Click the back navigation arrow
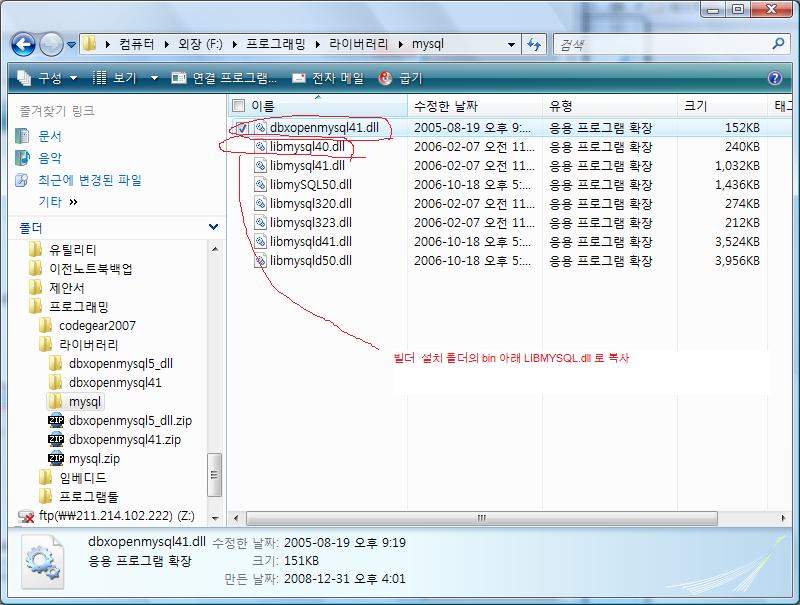Viewport: 800px width, 605px height. click(x=24, y=45)
